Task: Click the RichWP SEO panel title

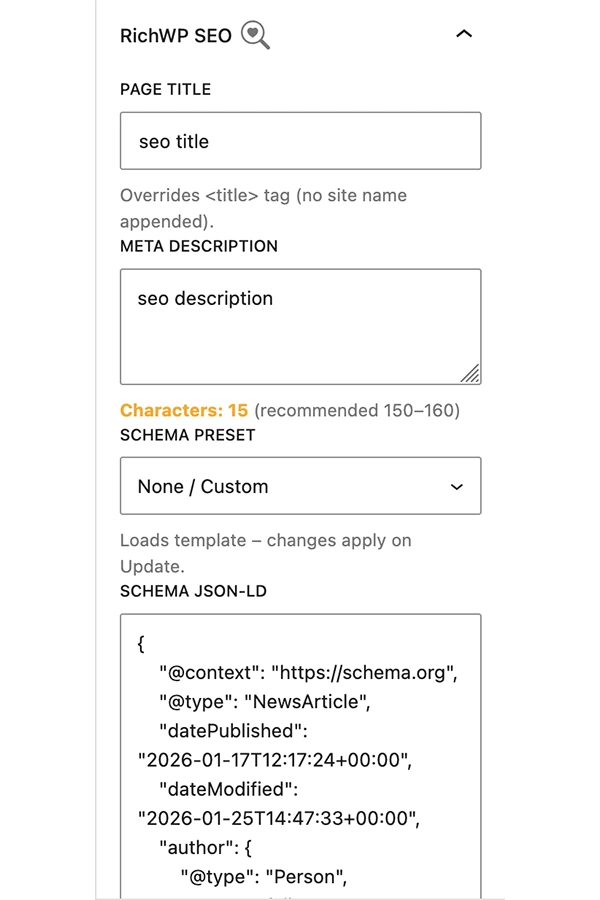Action: pos(175,36)
